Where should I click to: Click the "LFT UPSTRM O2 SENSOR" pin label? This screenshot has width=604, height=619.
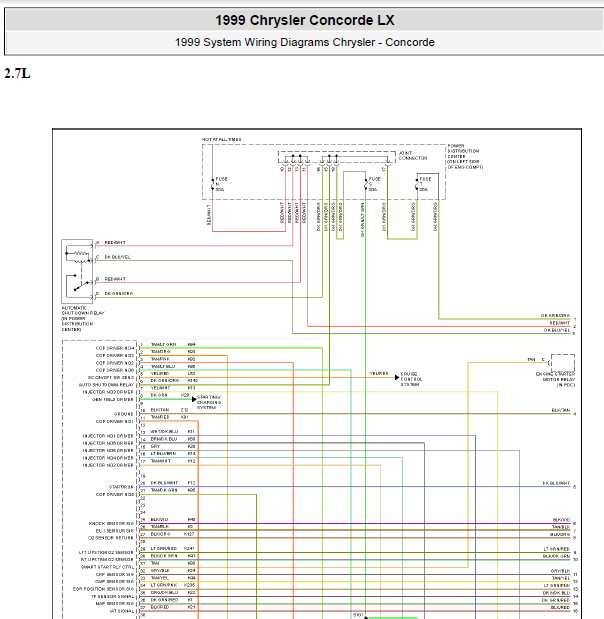click(107, 553)
